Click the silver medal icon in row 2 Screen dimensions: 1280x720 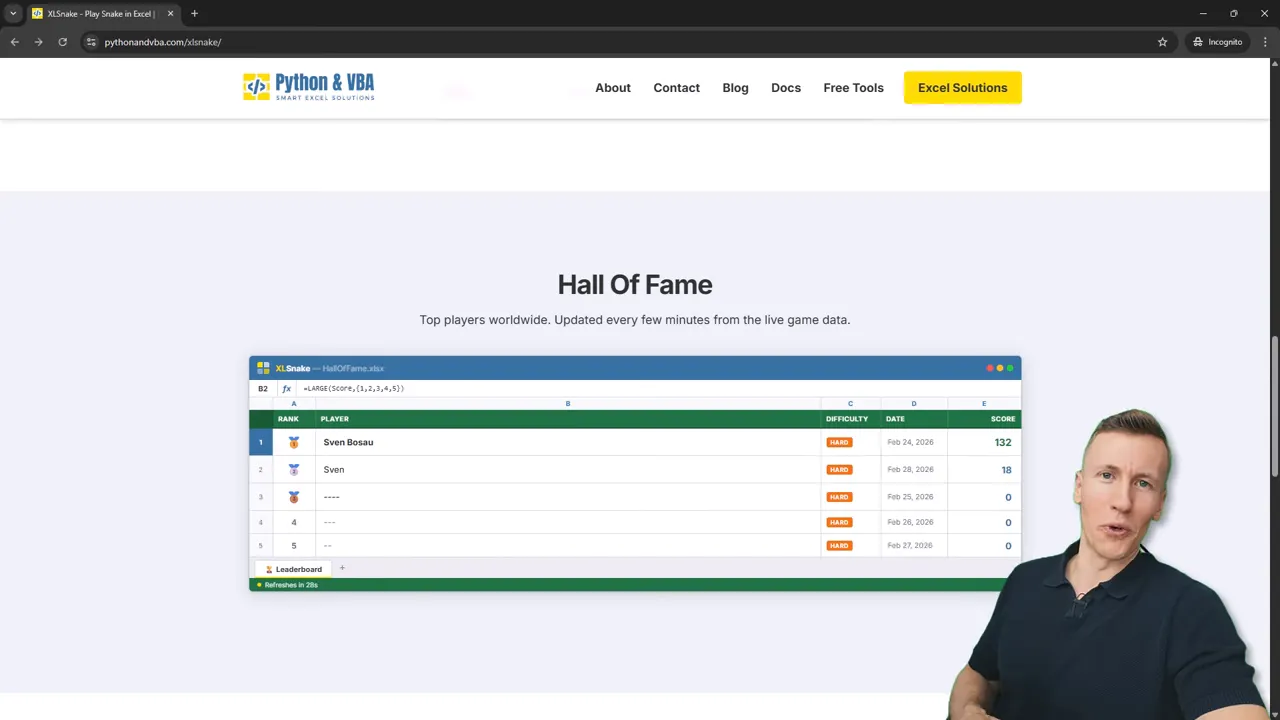pyautogui.click(x=294, y=470)
